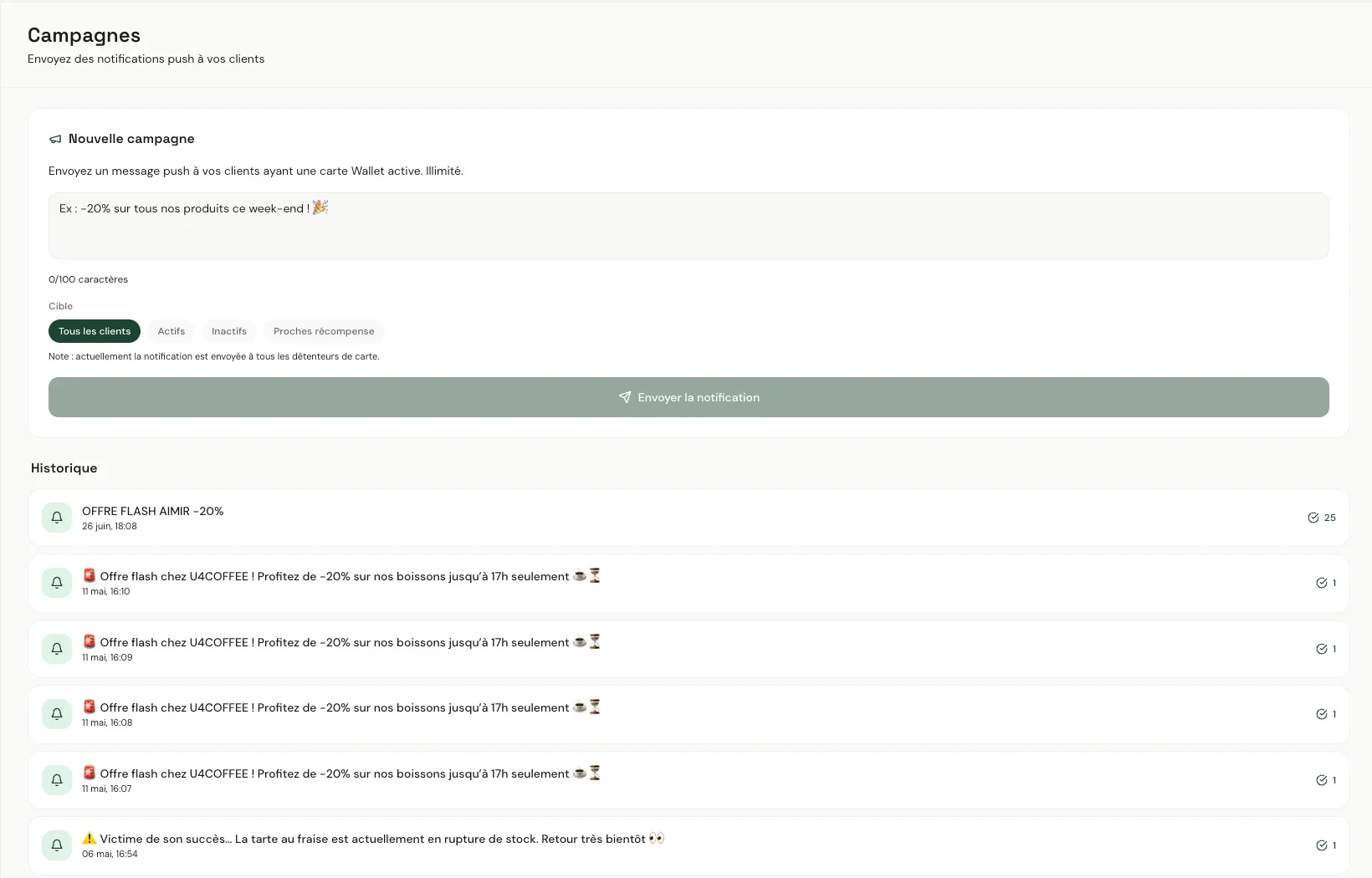Focus the campaign message text area
This screenshot has height=878, width=1372.
pos(689,226)
